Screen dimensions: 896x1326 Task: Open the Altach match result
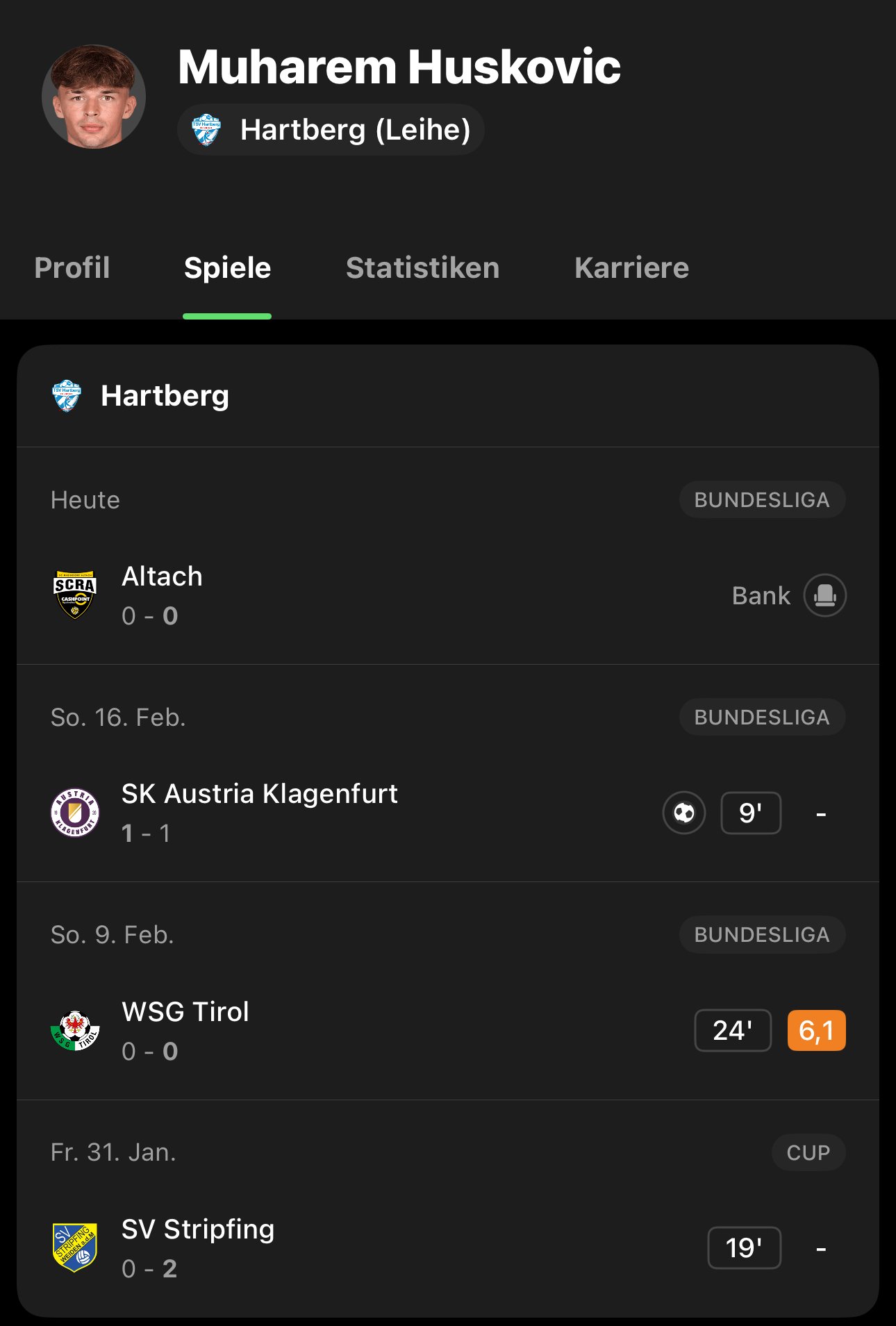tap(448, 595)
